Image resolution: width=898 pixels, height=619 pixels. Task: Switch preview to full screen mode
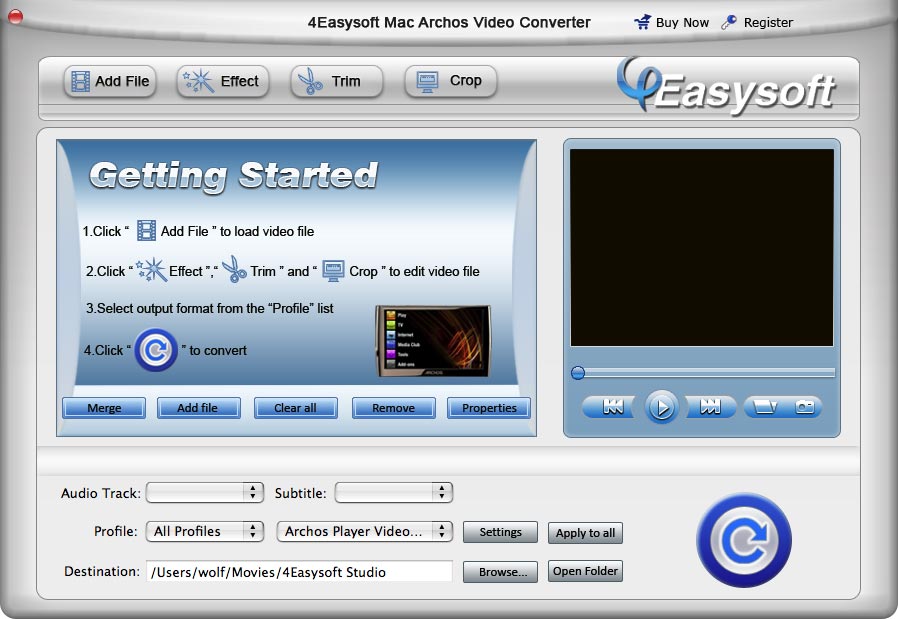[x=764, y=407]
